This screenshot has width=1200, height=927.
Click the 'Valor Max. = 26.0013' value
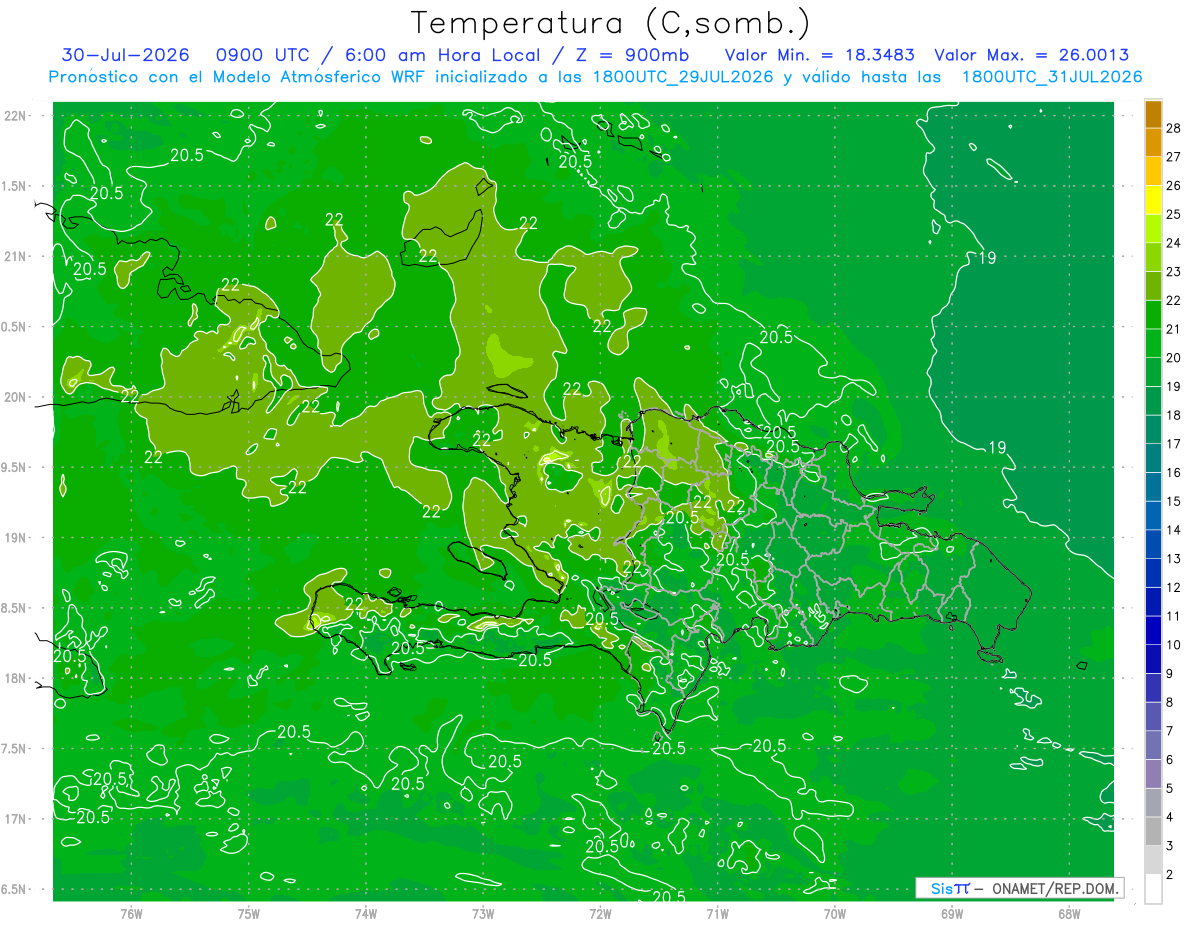[x=1032, y=55]
